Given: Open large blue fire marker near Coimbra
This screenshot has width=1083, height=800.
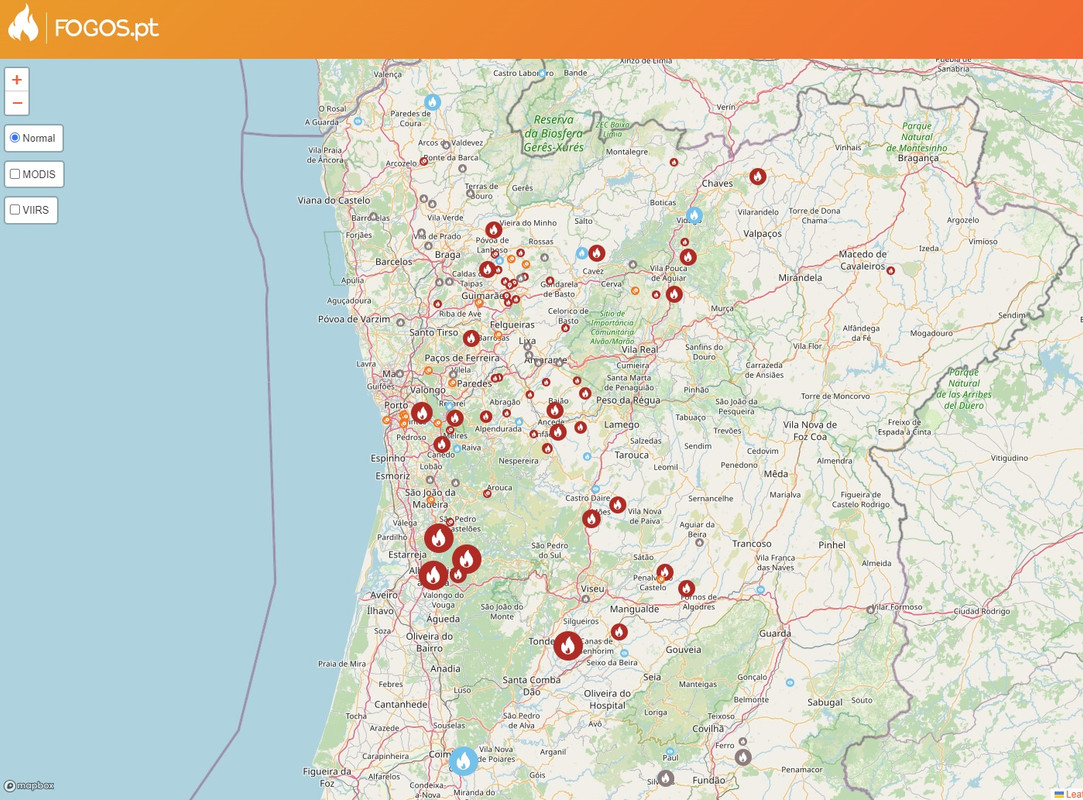Looking at the screenshot, I should click(463, 761).
